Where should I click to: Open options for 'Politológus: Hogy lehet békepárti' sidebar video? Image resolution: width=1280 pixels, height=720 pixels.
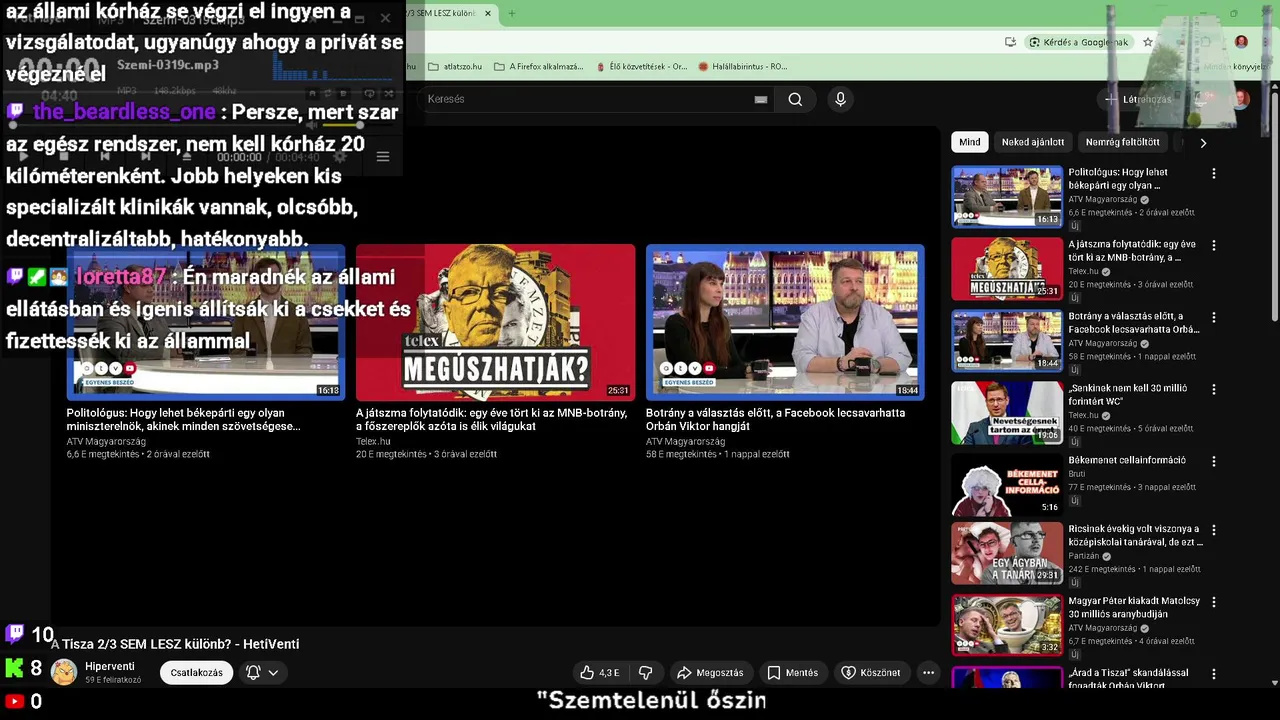coord(1214,173)
